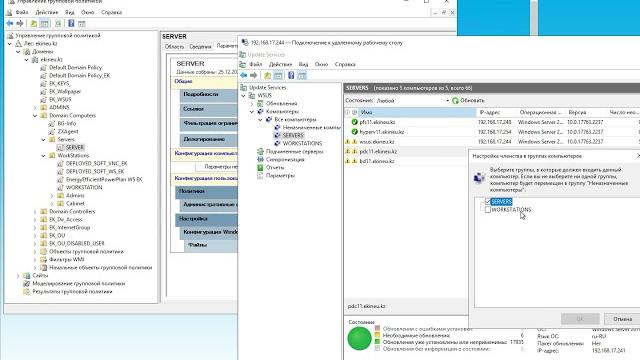This screenshot has width=640, height=360.
Task: Switch to Область tab of SERVER policy
Action: (174, 47)
